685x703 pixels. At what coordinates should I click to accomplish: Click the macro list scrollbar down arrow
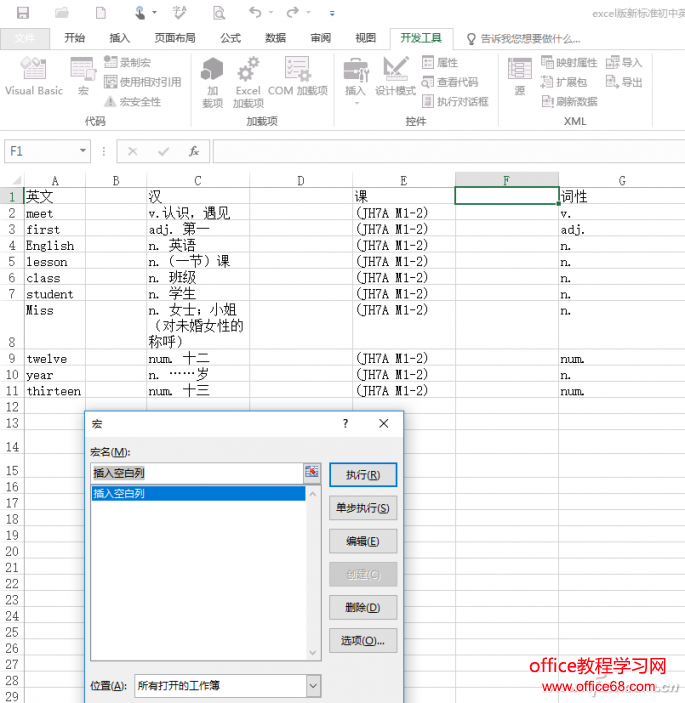[313, 652]
